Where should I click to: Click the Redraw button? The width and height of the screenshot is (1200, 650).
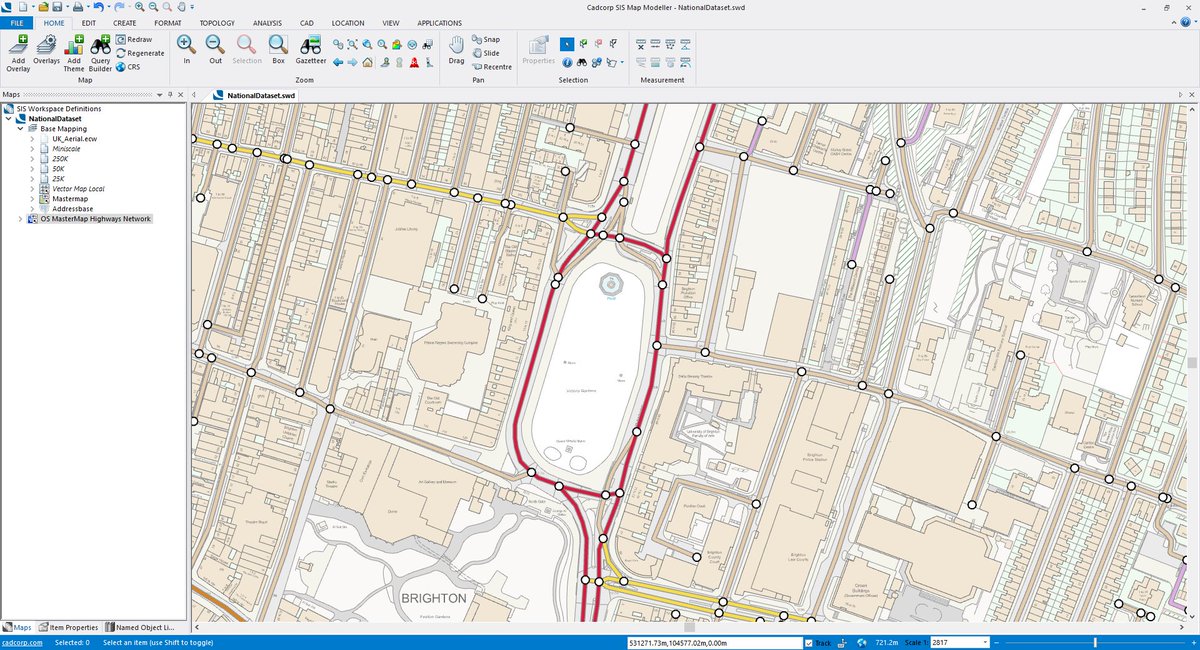click(133, 39)
